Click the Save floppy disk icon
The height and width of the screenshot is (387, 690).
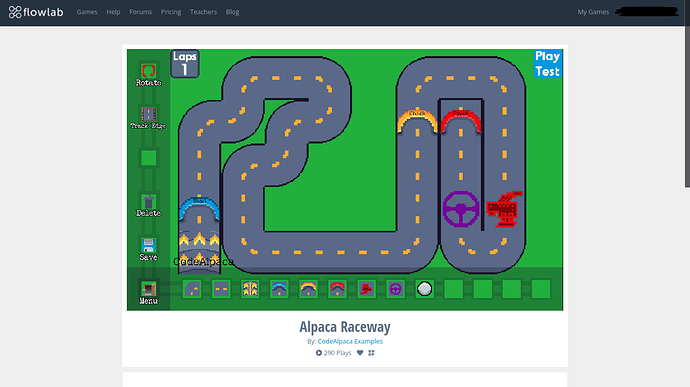point(148,245)
